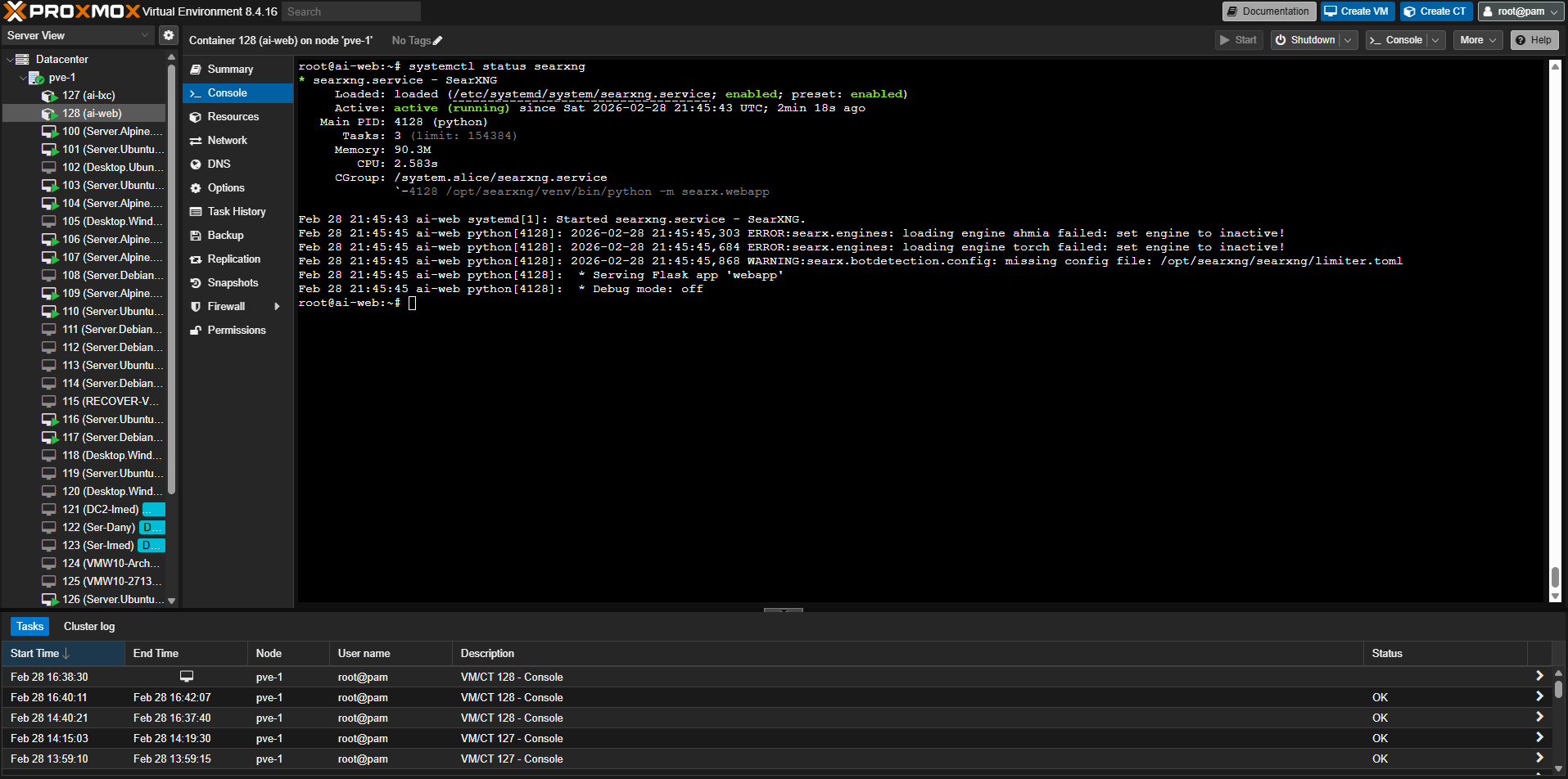
Task: Open Permissions via the unlock icon
Action: [196, 331]
